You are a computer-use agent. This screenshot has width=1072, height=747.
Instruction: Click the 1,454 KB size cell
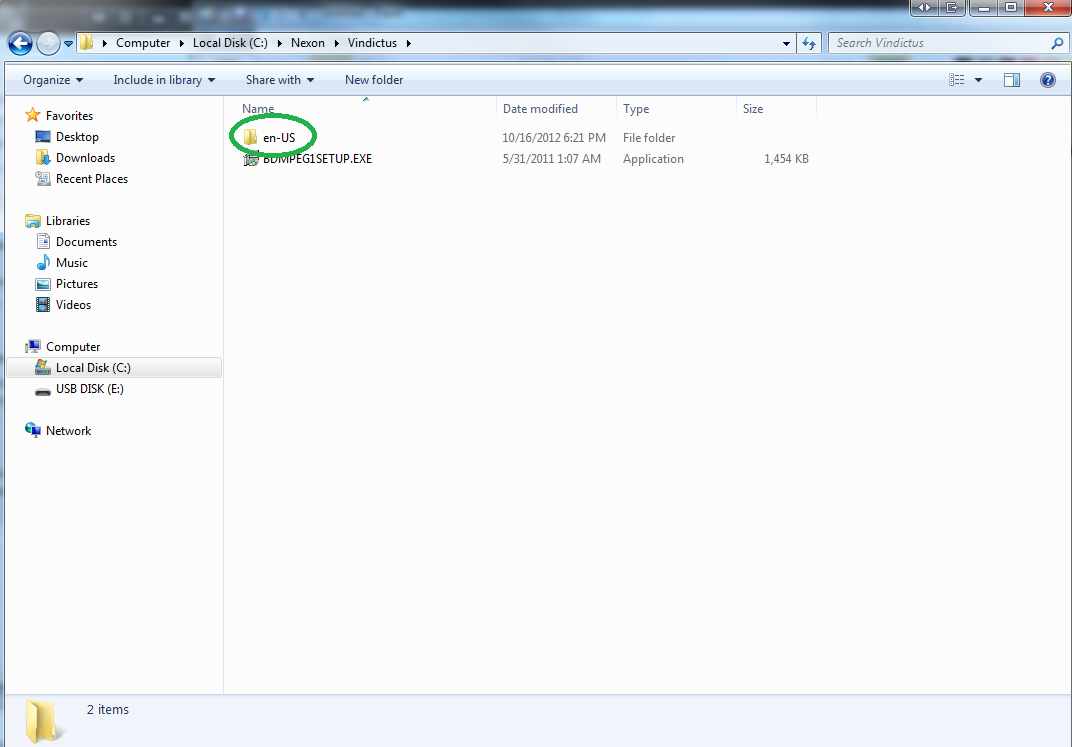coord(786,159)
